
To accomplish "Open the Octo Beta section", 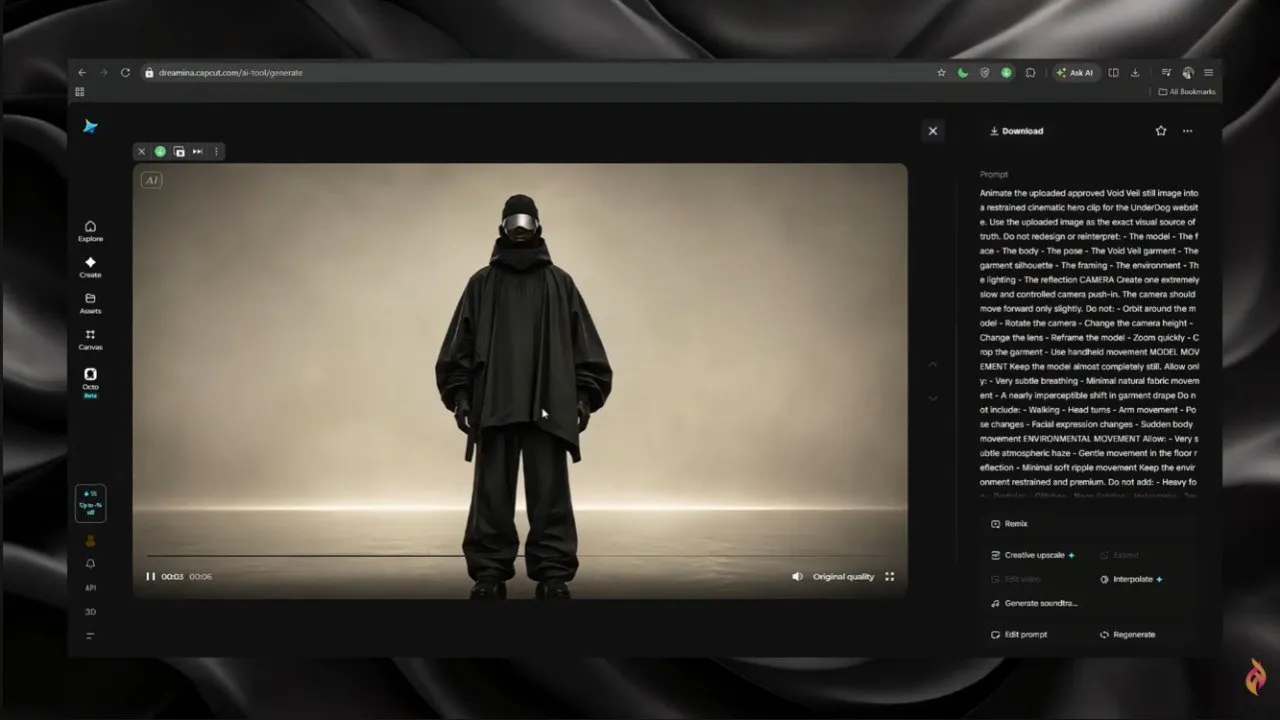I will tap(90, 383).
